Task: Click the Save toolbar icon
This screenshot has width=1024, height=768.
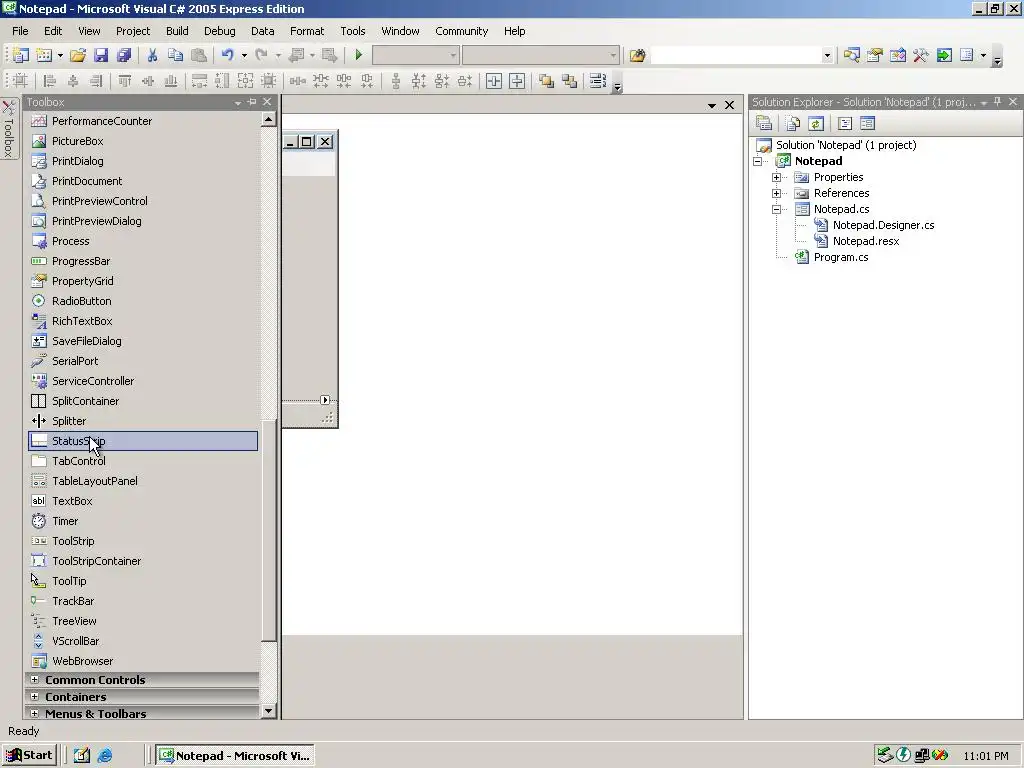Action: (101, 56)
